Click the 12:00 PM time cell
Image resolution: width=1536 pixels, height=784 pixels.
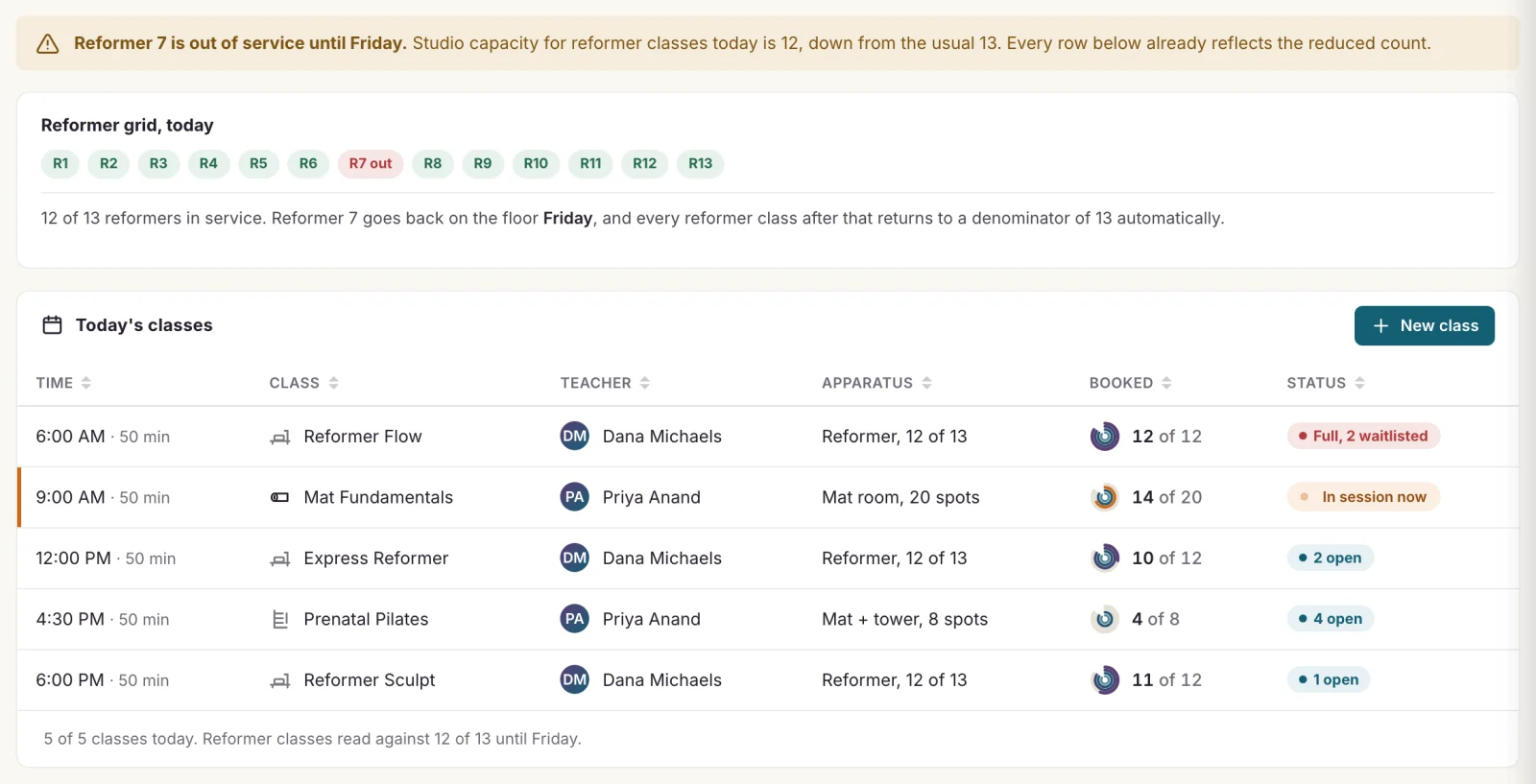(106, 558)
